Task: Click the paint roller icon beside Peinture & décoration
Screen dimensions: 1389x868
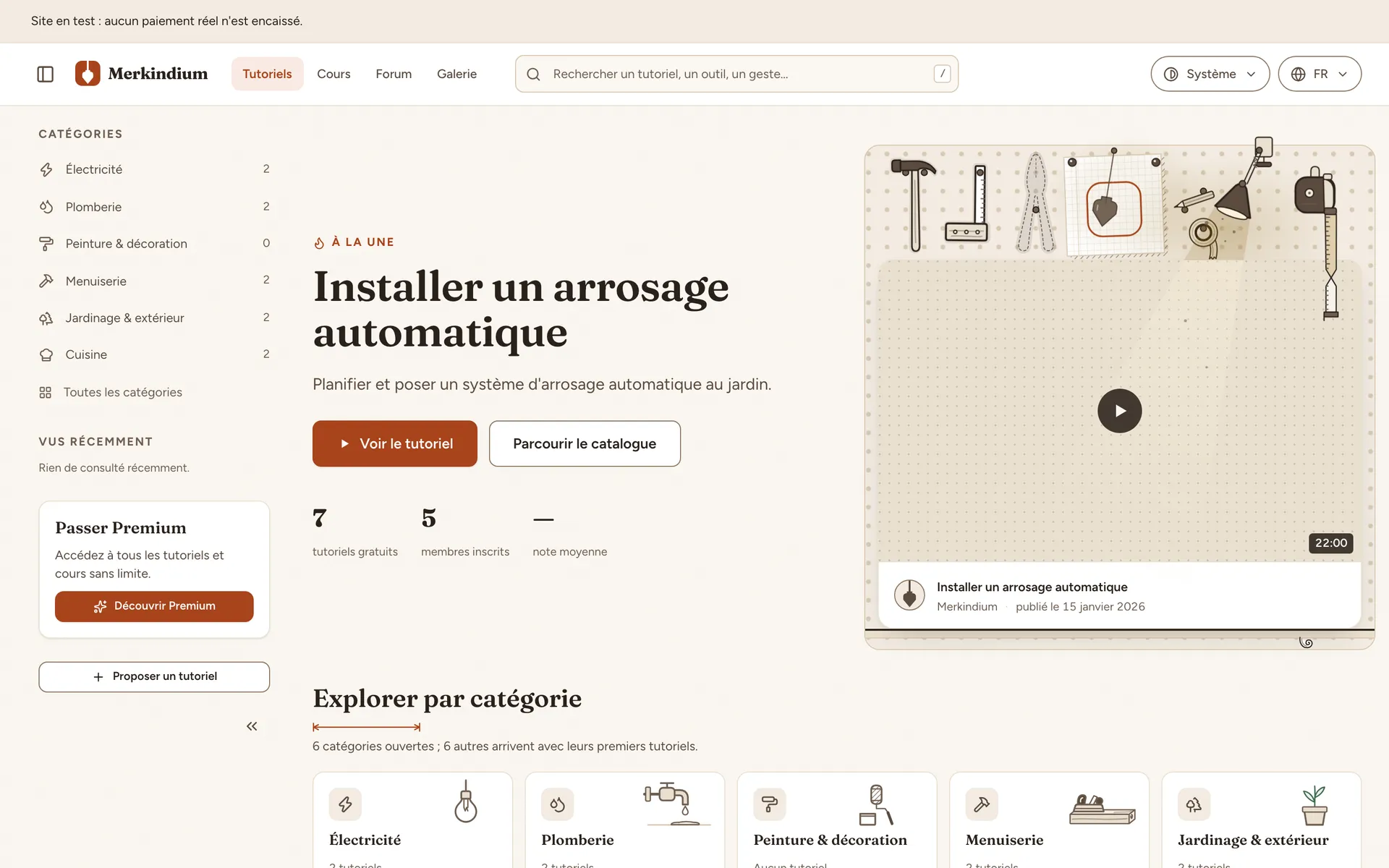Action: [x=46, y=244]
